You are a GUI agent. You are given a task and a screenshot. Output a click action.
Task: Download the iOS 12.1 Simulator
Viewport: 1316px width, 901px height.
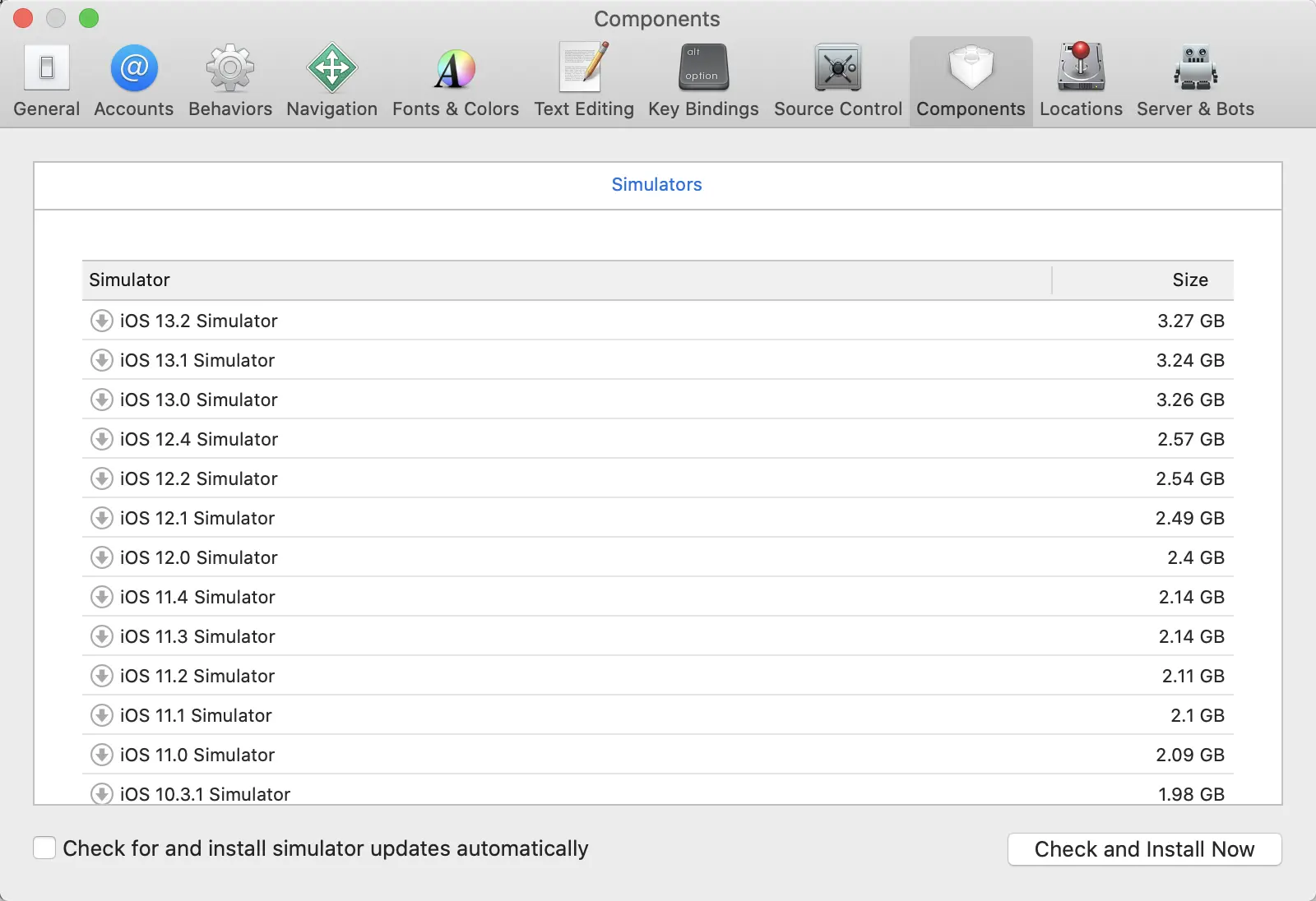click(x=101, y=518)
